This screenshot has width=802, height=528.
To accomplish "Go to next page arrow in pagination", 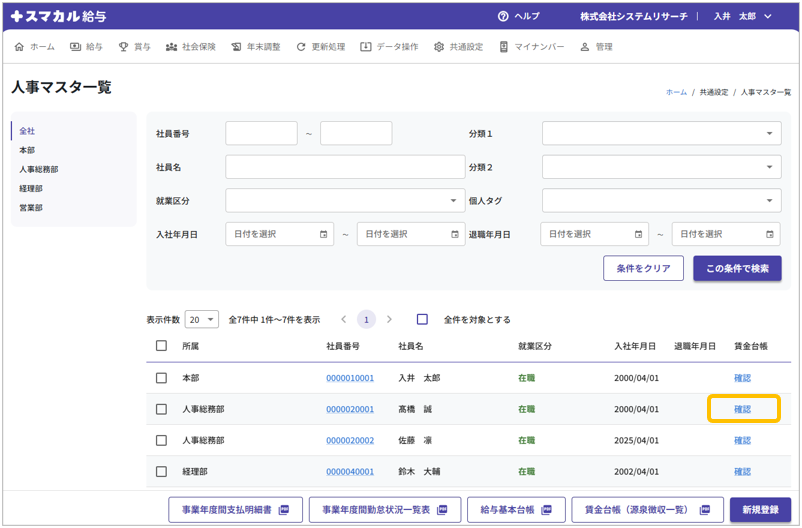I will click(390, 320).
